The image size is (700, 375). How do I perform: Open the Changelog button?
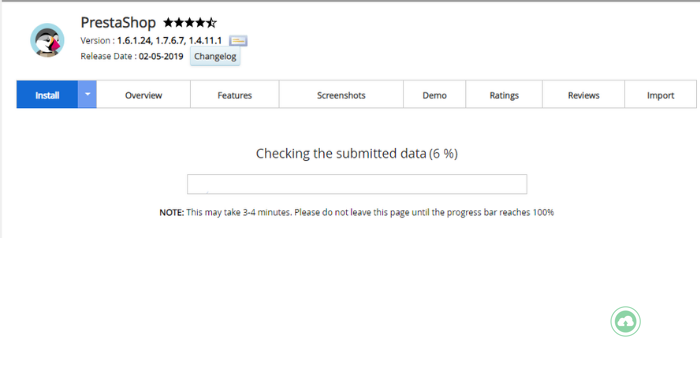(215, 56)
